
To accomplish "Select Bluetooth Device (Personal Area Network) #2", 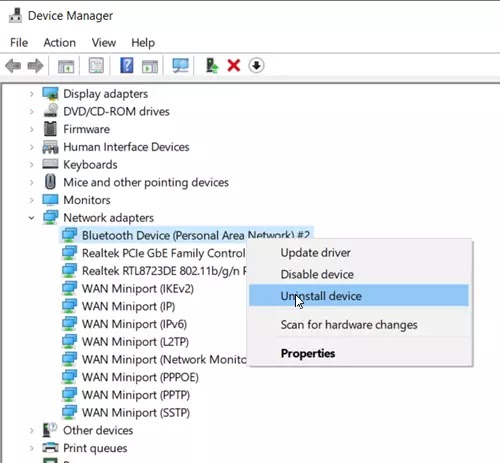I will [196, 235].
